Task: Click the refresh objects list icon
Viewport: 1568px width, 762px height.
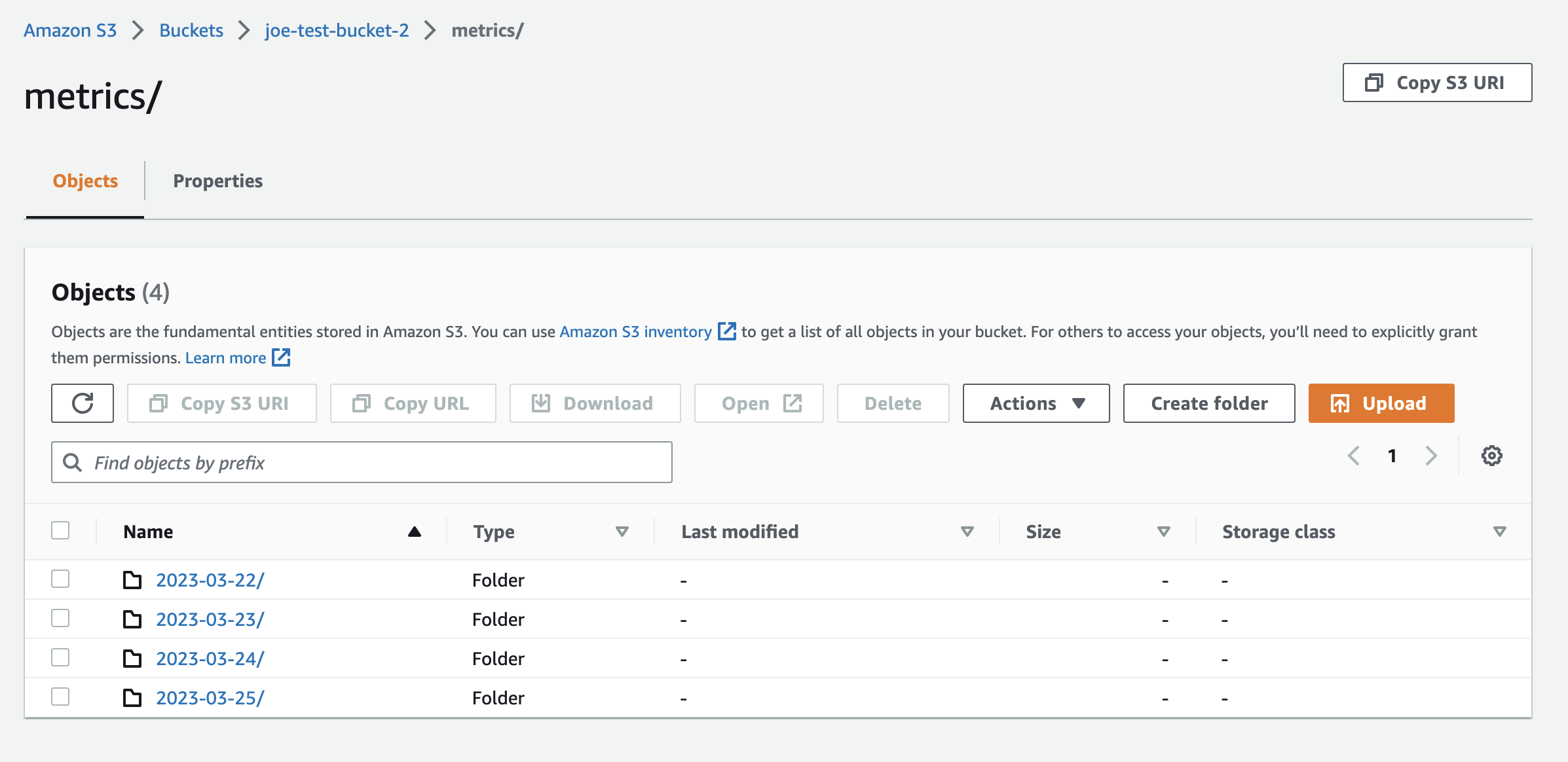Action: [82, 403]
